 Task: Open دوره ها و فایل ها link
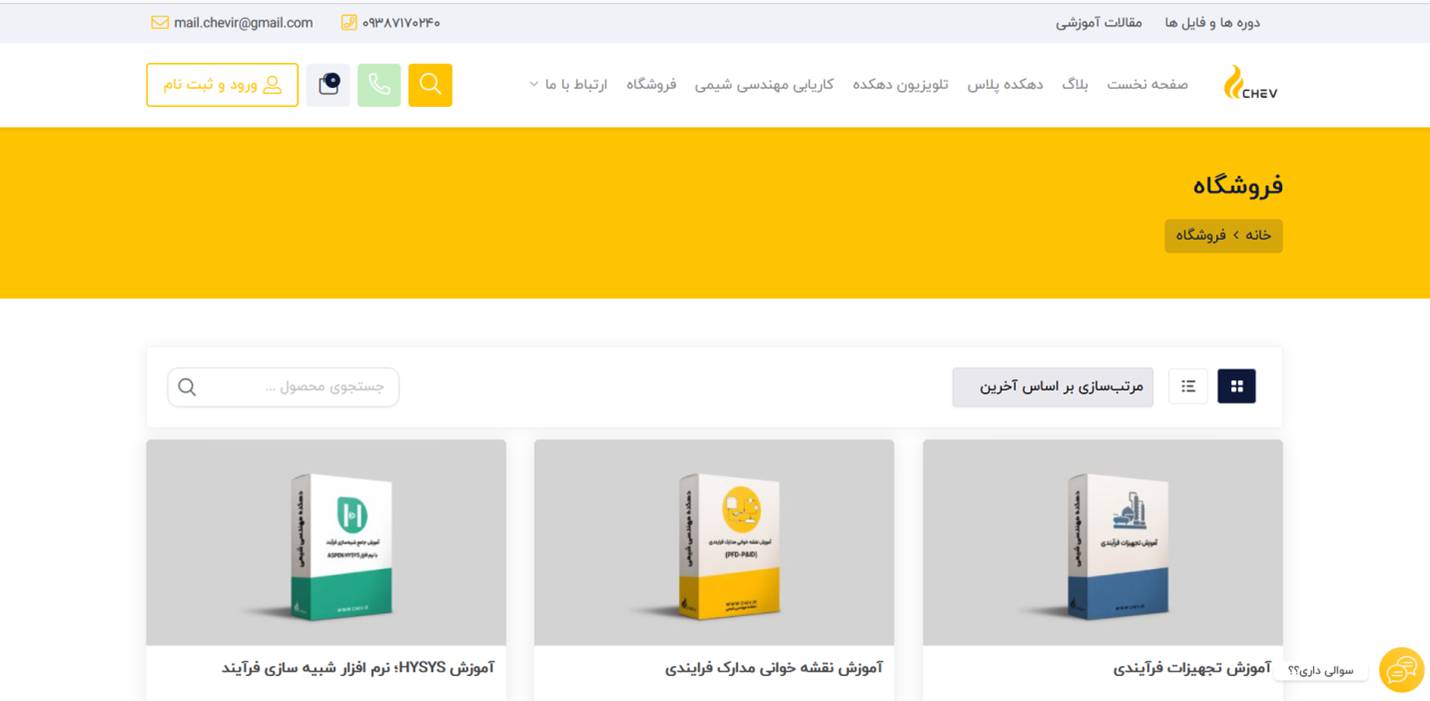tap(1212, 23)
